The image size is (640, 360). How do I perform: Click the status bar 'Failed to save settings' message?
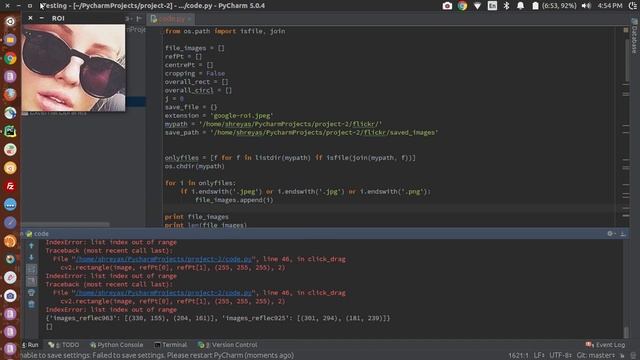point(157,356)
